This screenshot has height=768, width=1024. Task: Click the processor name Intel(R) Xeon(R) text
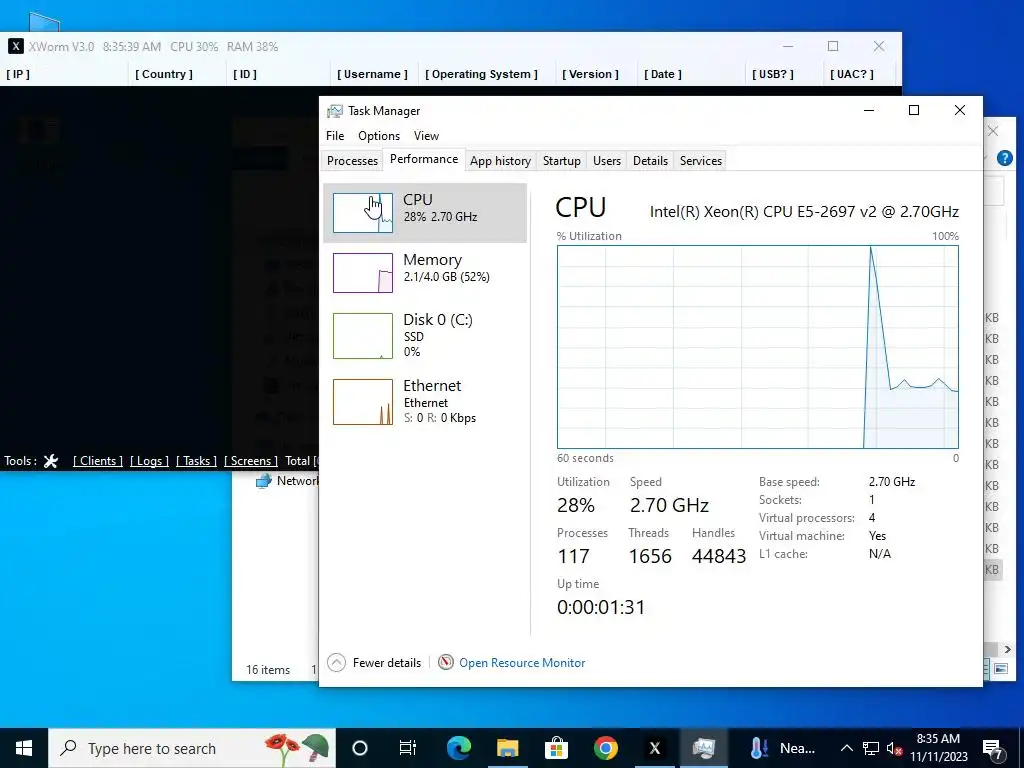(804, 212)
